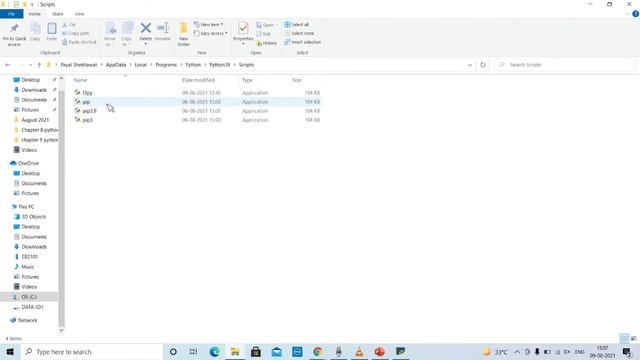Select Music under This PC
The width and height of the screenshot is (640, 360).
point(28,267)
